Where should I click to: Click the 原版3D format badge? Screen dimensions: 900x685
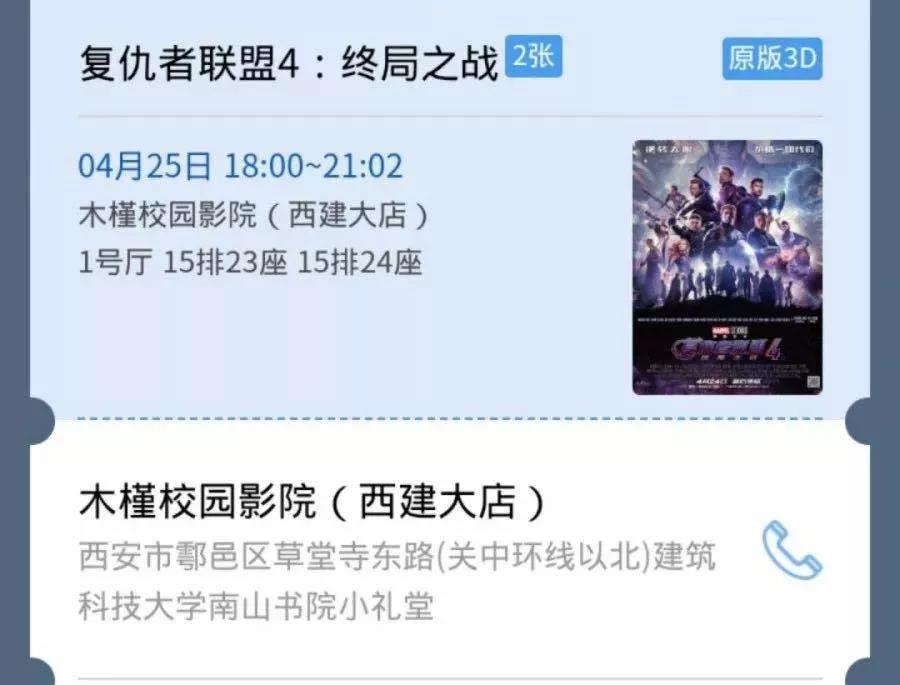[772, 59]
